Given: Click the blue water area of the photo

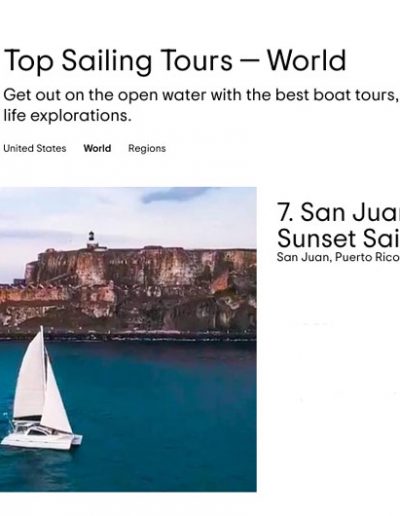Looking at the screenshot, I should [167, 417].
